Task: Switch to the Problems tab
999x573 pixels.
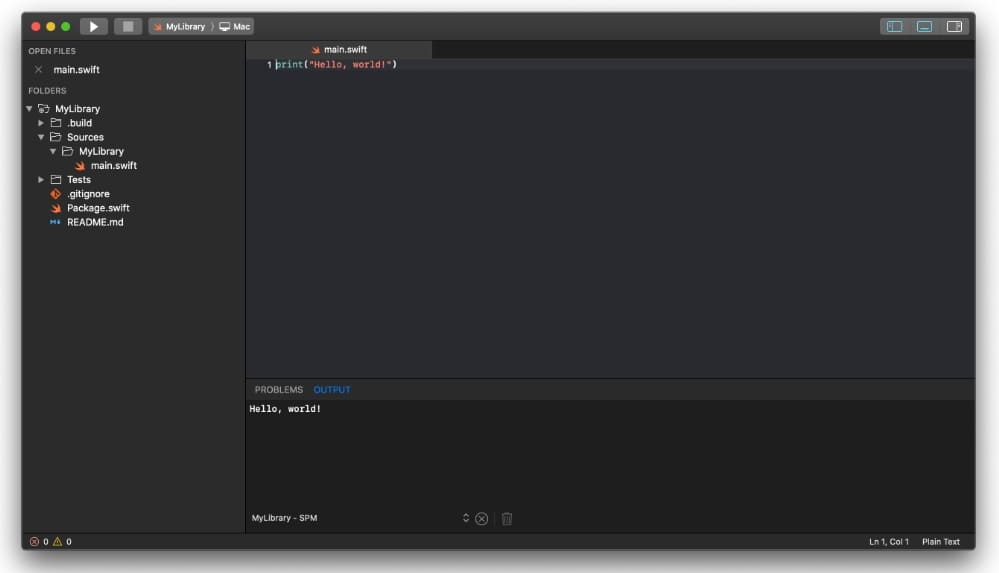Action: pyautogui.click(x=279, y=389)
